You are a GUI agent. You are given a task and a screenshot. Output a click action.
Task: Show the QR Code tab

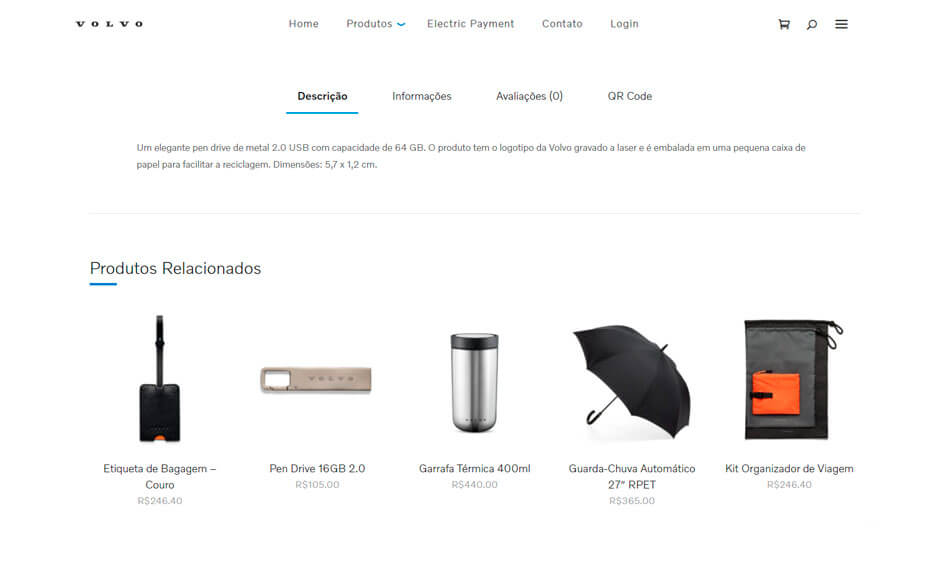click(630, 96)
